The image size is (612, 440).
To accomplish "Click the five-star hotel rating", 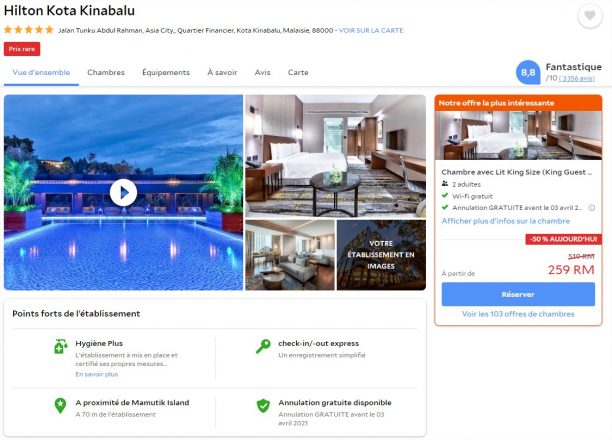I will [x=28, y=30].
